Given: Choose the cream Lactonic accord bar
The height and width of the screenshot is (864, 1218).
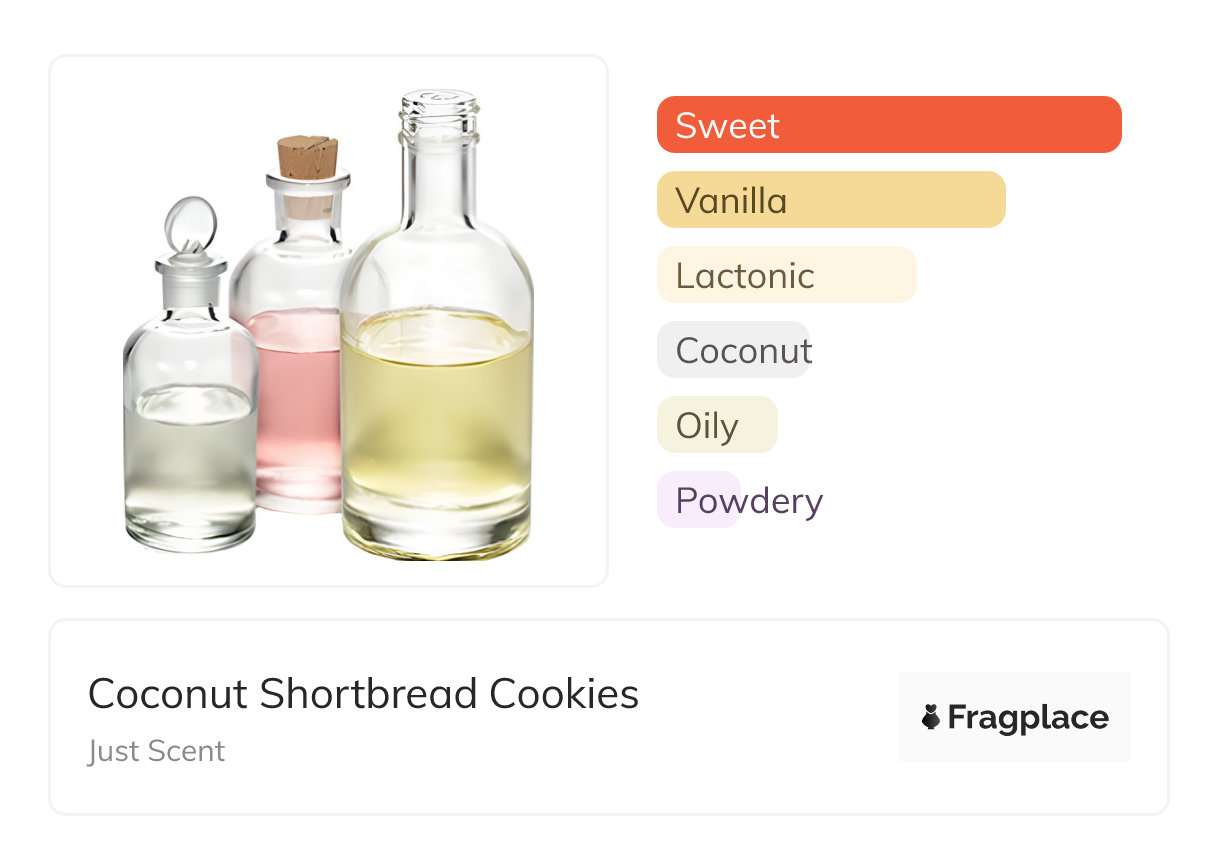Looking at the screenshot, I should tap(786, 275).
